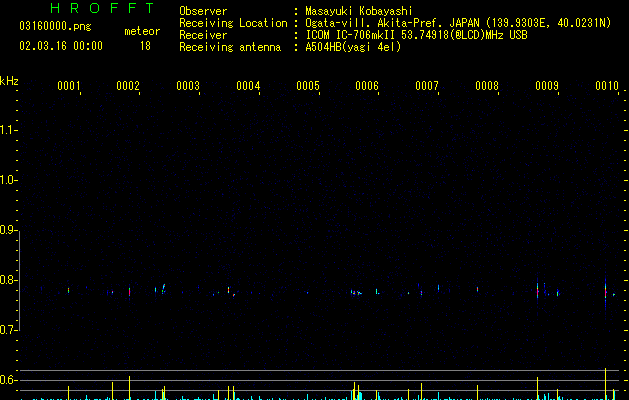Click time marker 0009

547,86
